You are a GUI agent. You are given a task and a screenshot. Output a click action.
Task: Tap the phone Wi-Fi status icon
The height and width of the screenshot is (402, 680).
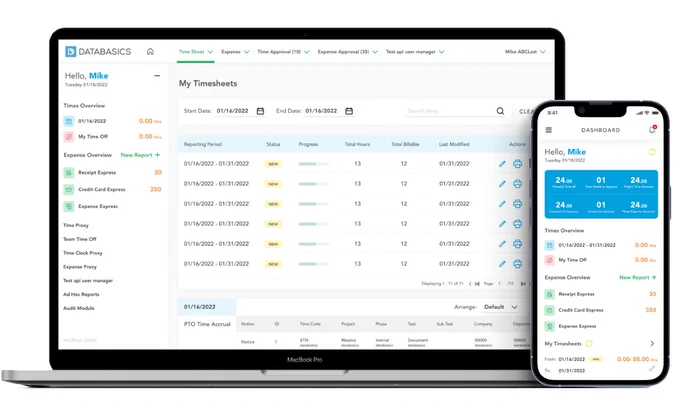pyautogui.click(x=647, y=113)
